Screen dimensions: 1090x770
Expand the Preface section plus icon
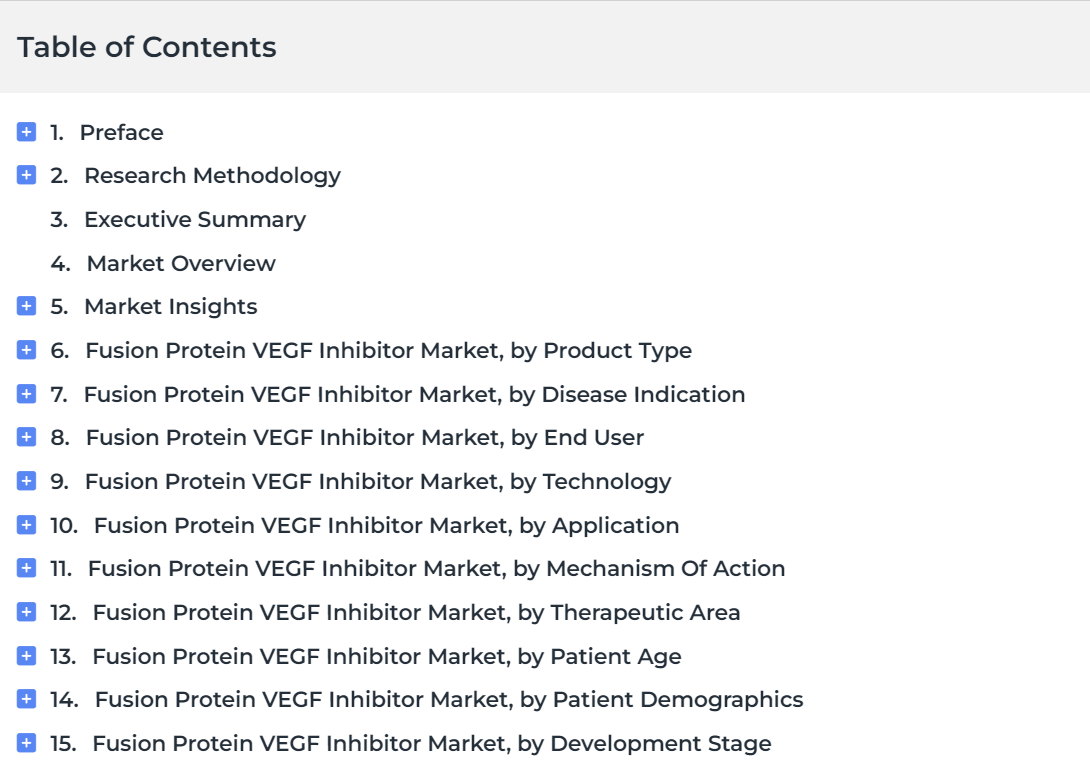coord(26,131)
